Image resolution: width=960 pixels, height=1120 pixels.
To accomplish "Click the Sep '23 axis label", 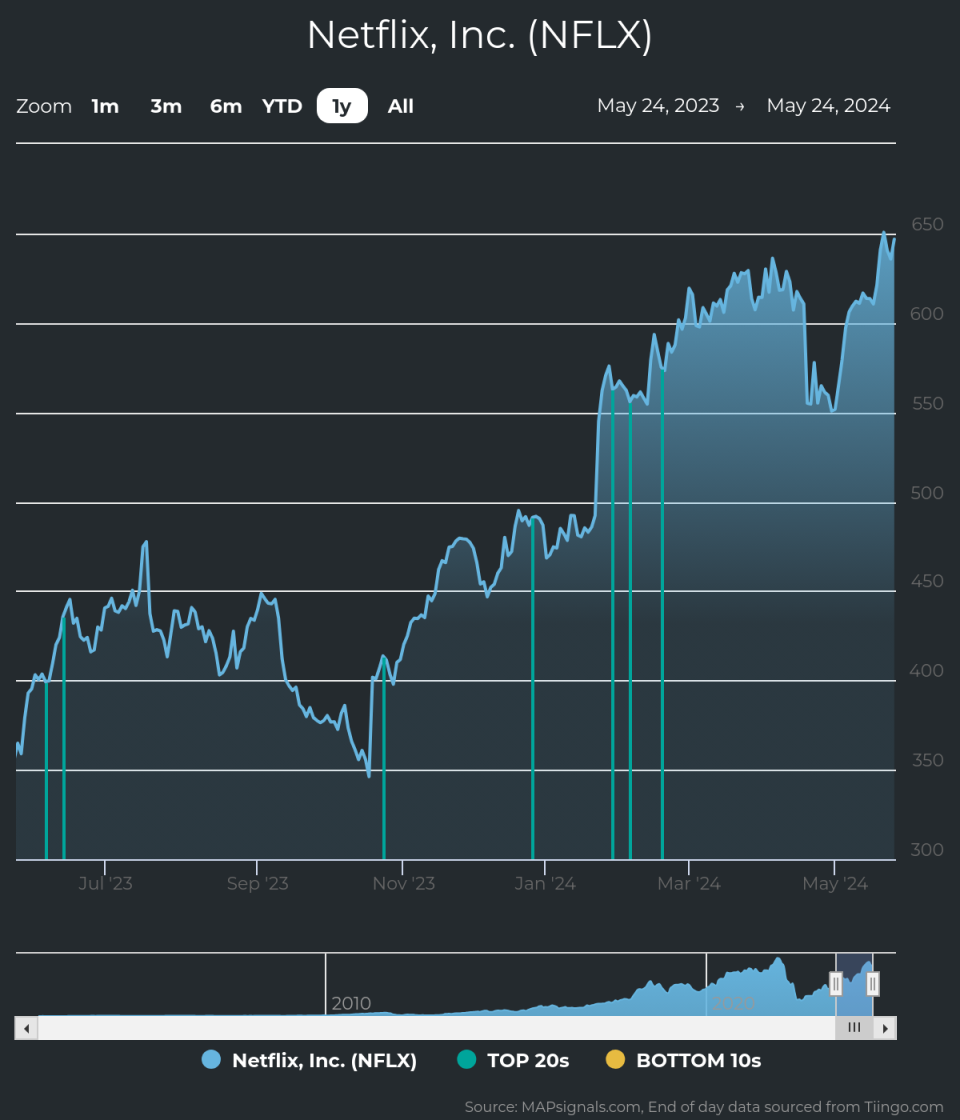I will 257,884.
